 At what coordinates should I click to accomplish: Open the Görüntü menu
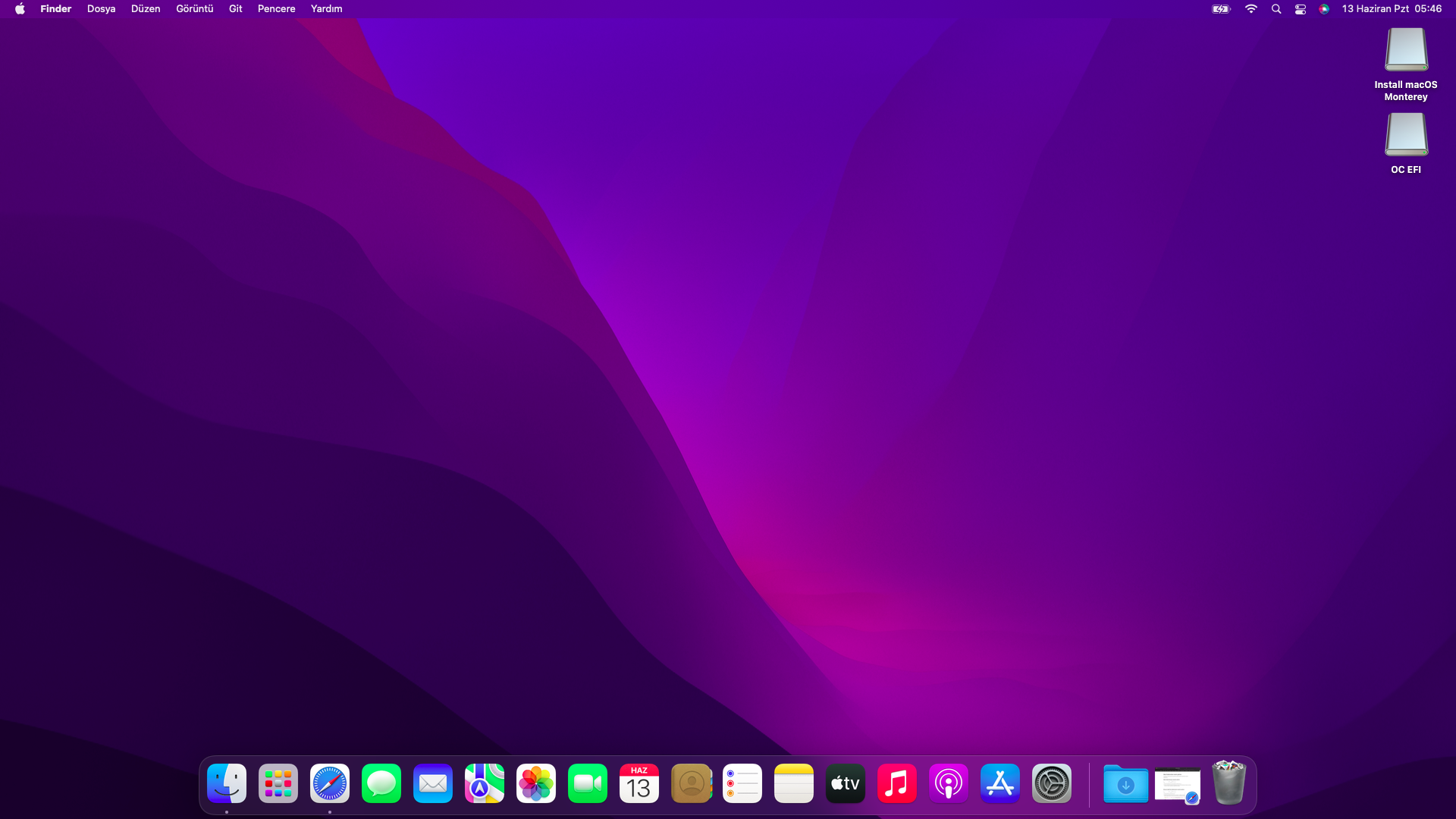[x=194, y=9]
